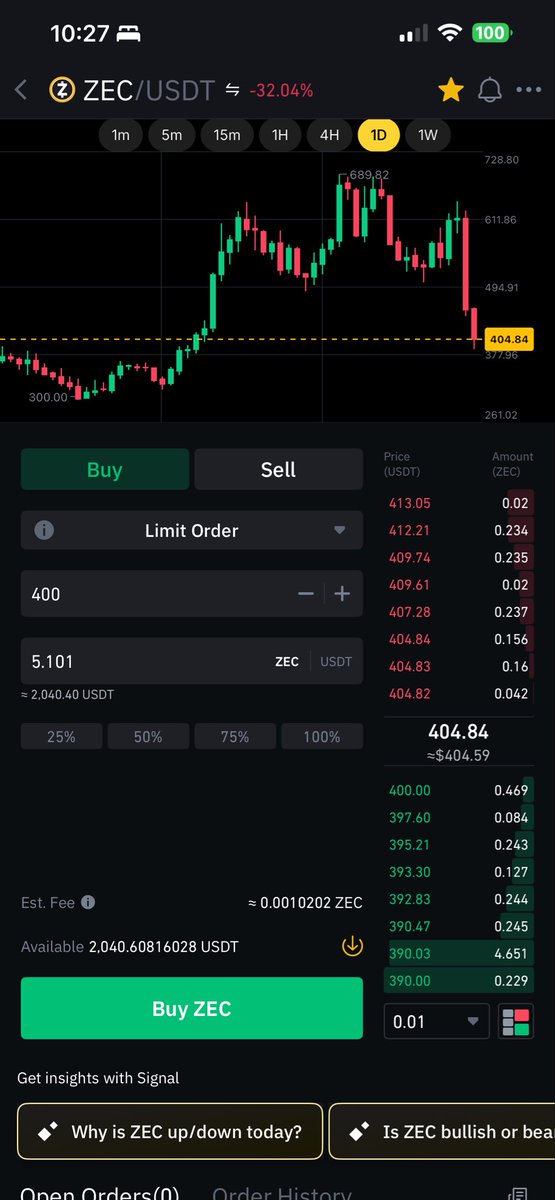Tap the order book layout icon

(517, 1022)
